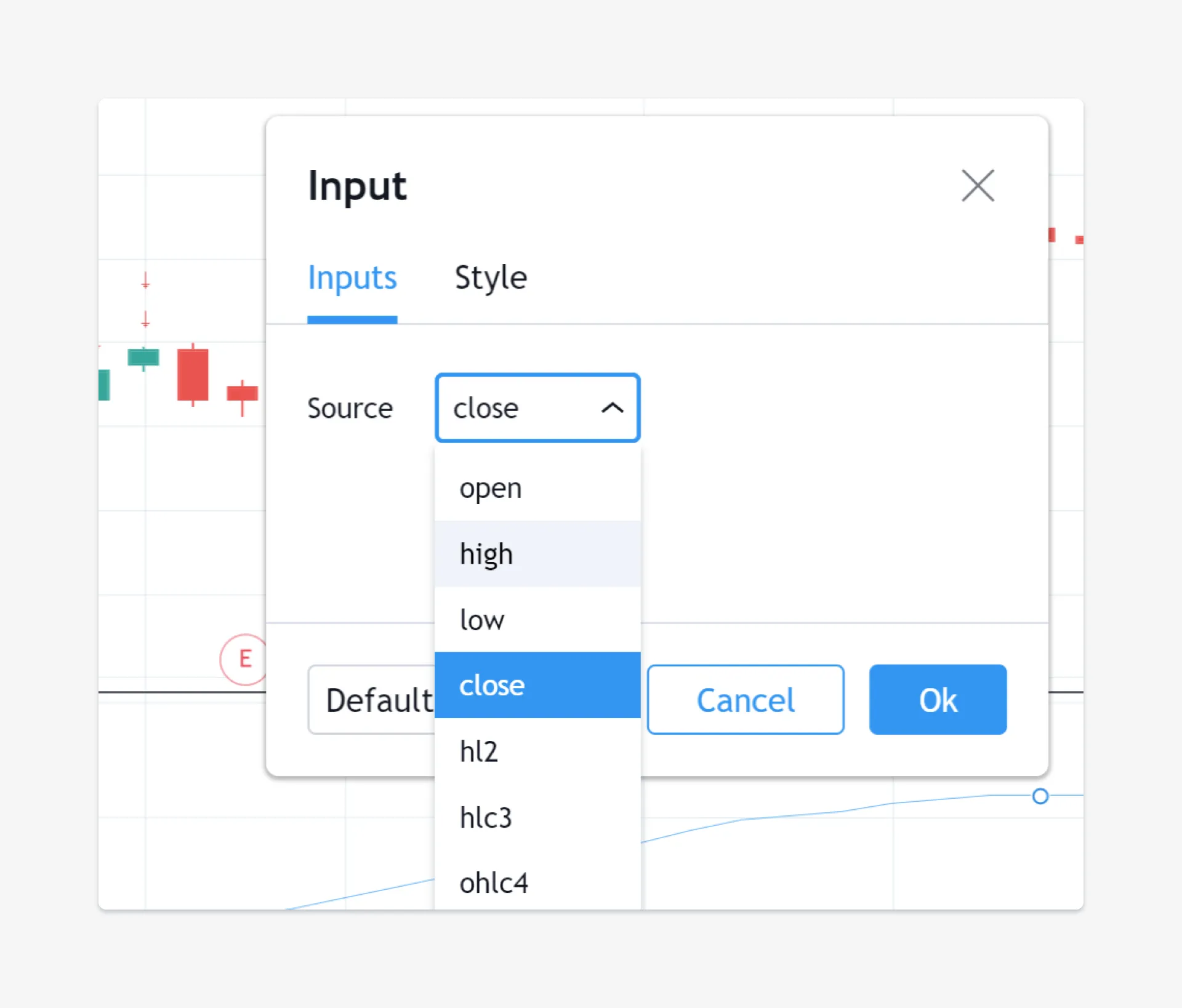Select the large red candlestick on chart
This screenshot has height=1008, width=1182.
pyautogui.click(x=193, y=374)
